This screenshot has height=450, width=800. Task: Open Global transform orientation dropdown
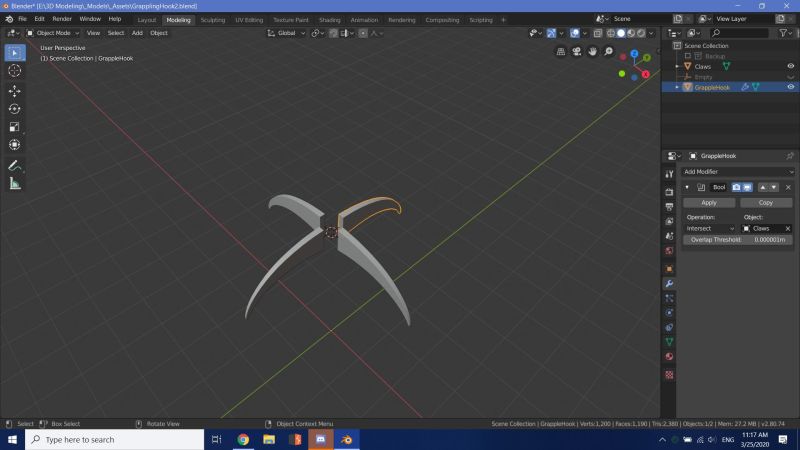tap(286, 33)
